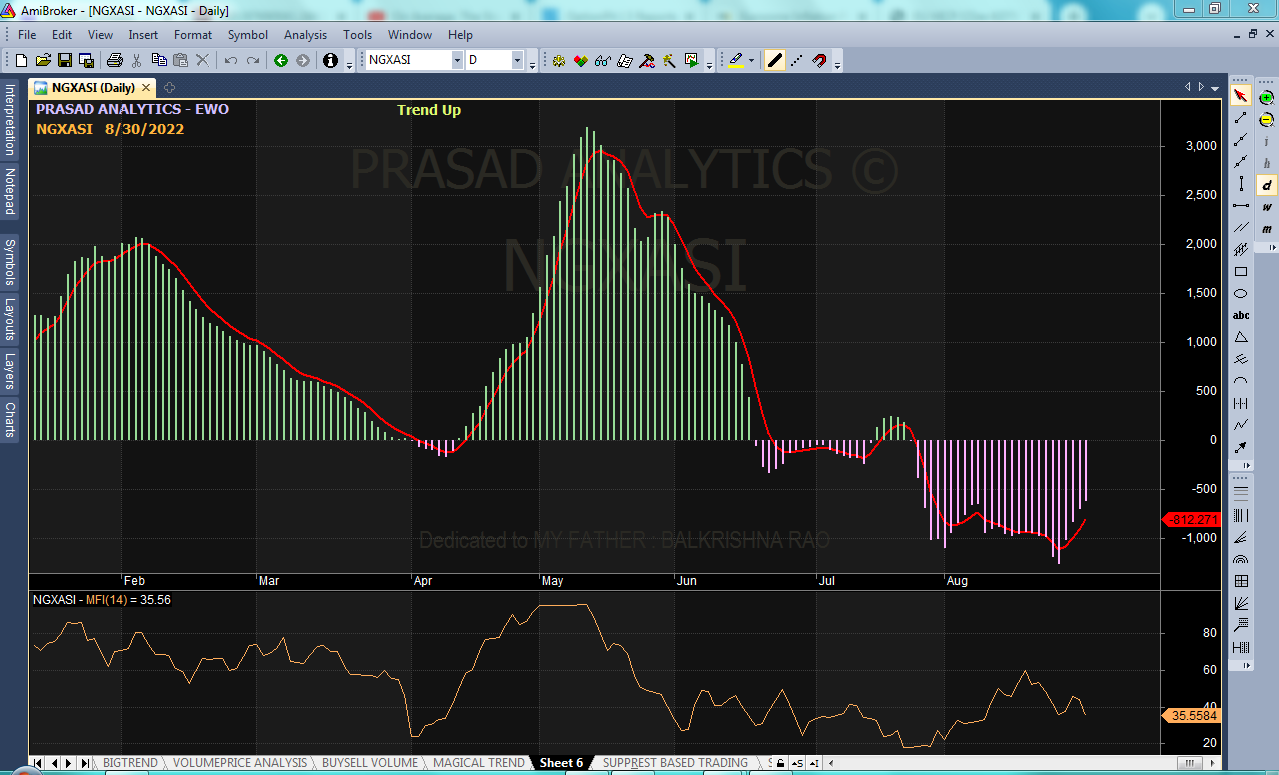
Task: Select the trend line drawing tool
Action: (x=1241, y=117)
